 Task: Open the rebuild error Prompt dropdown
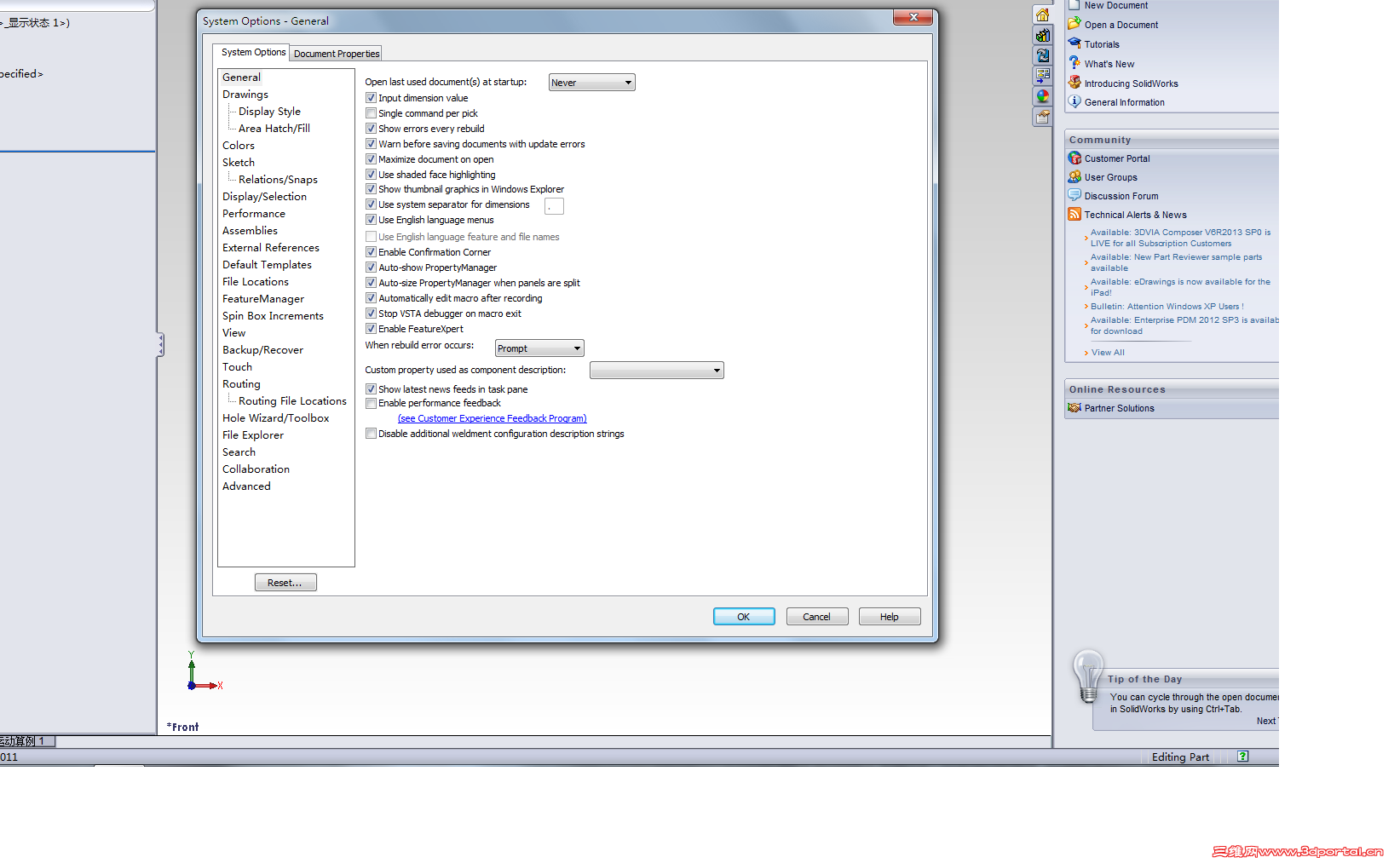(x=539, y=348)
